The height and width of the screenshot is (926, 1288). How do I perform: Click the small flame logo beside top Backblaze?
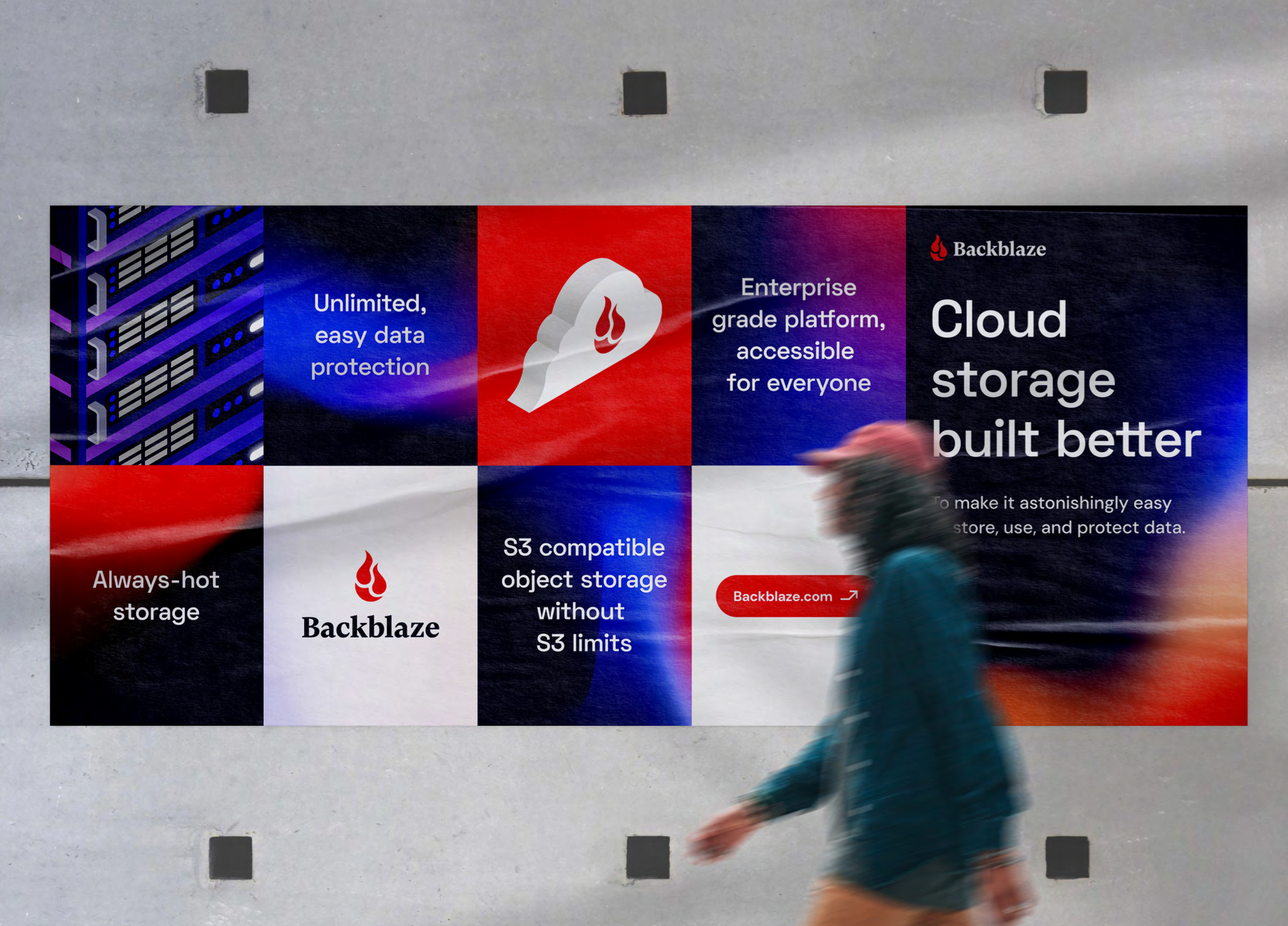(x=938, y=248)
